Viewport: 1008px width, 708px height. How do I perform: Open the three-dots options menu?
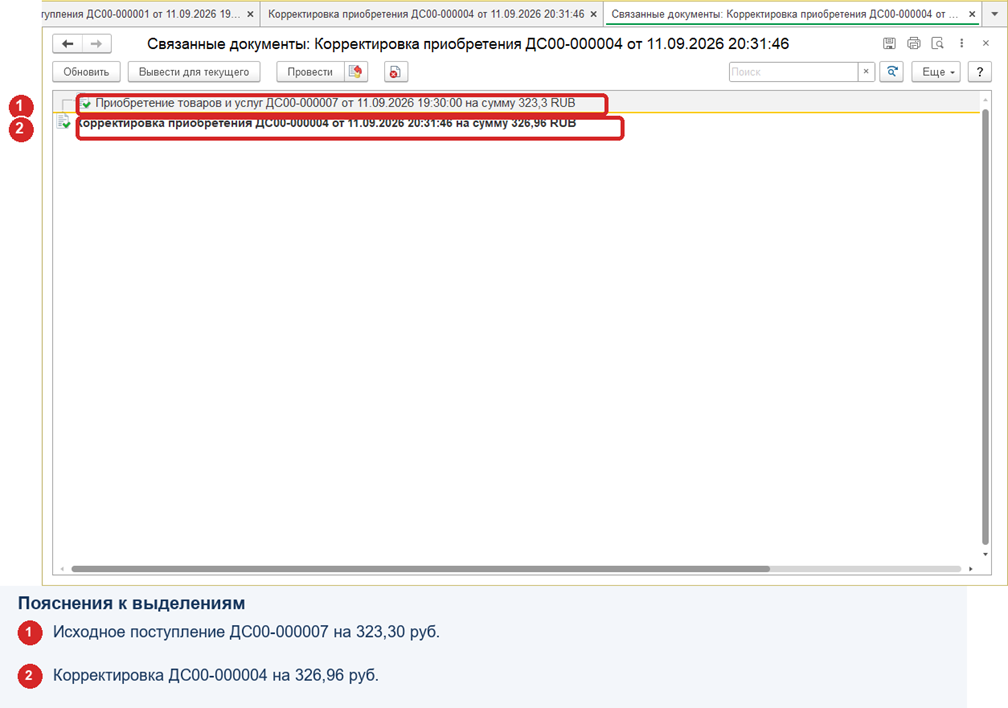[x=962, y=43]
